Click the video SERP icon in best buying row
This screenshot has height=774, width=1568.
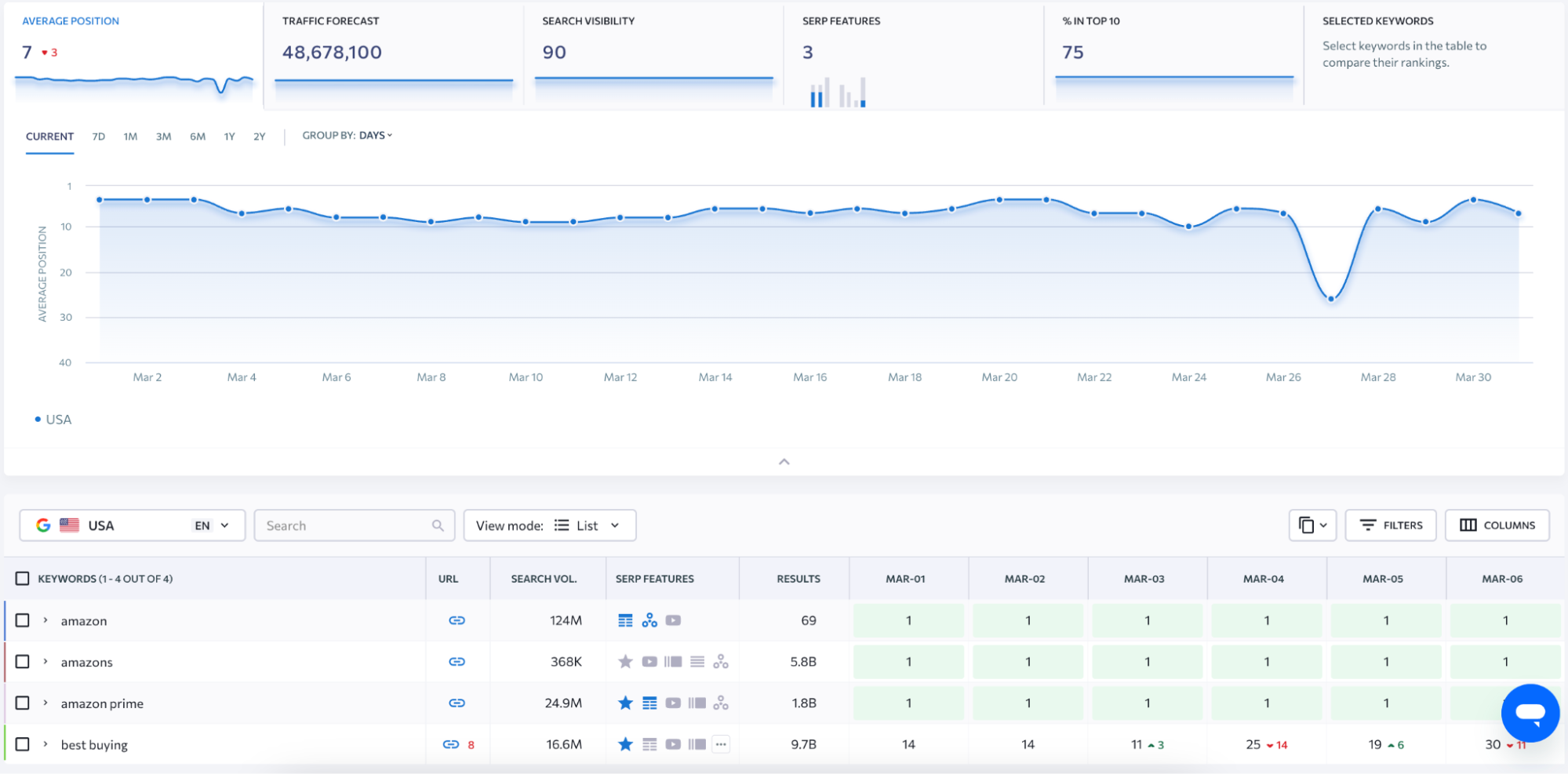click(x=673, y=744)
